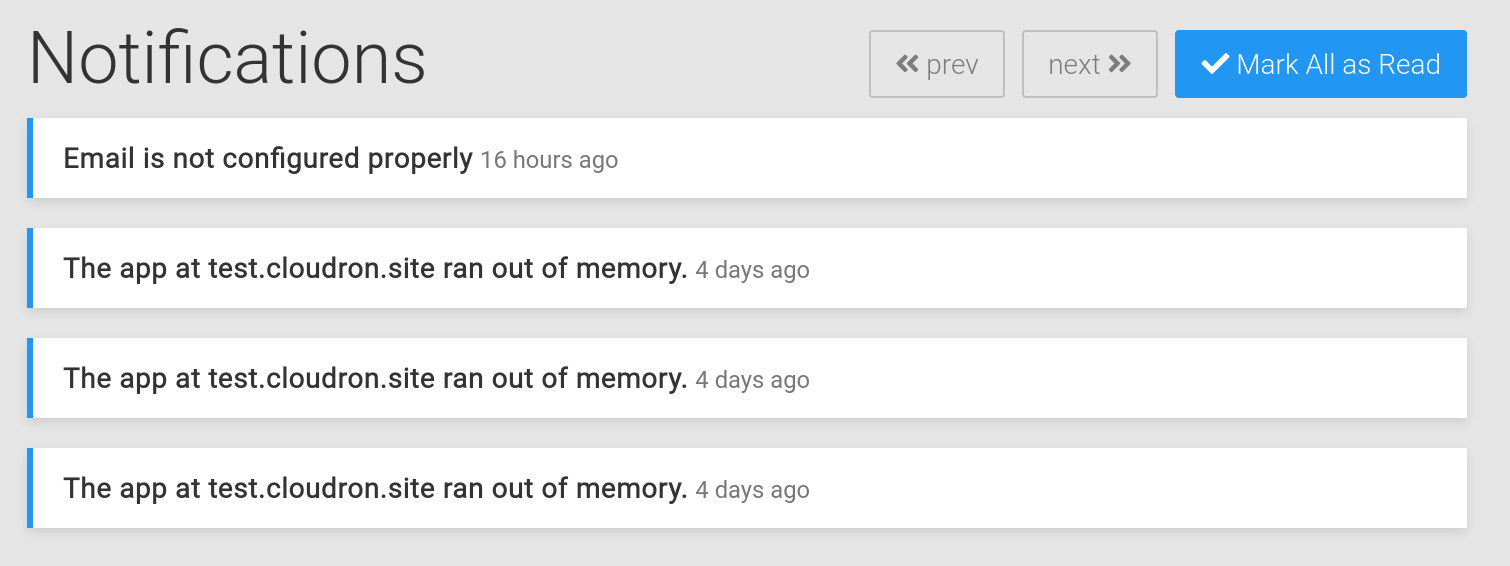The image size is (1510, 566).
Task: Click the double-chevron right icon on next
Action: point(1120,64)
